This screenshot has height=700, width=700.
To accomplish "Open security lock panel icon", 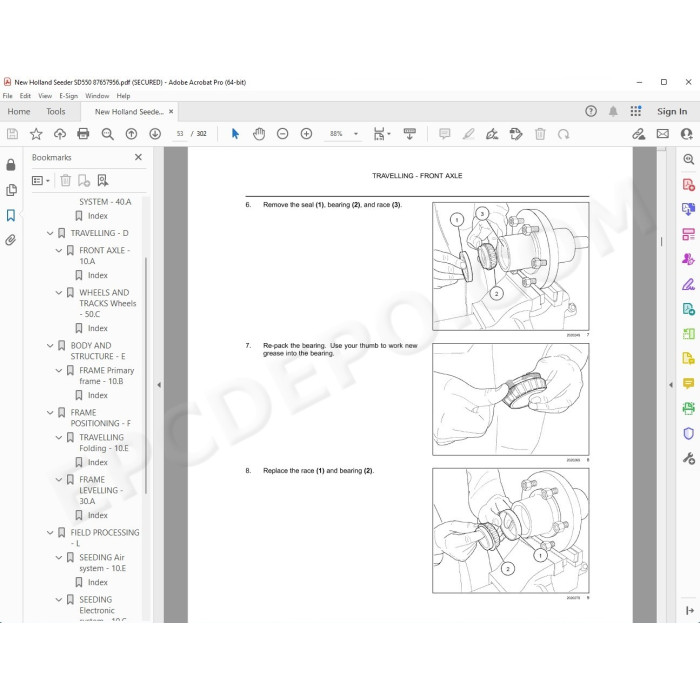I will [11, 165].
